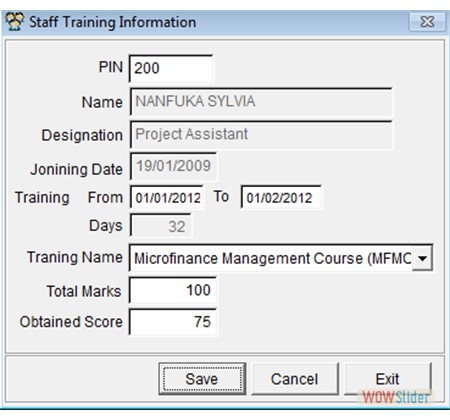This screenshot has width=450, height=420.
Task: Click the Staff Training Information window icon
Action: (14, 22)
